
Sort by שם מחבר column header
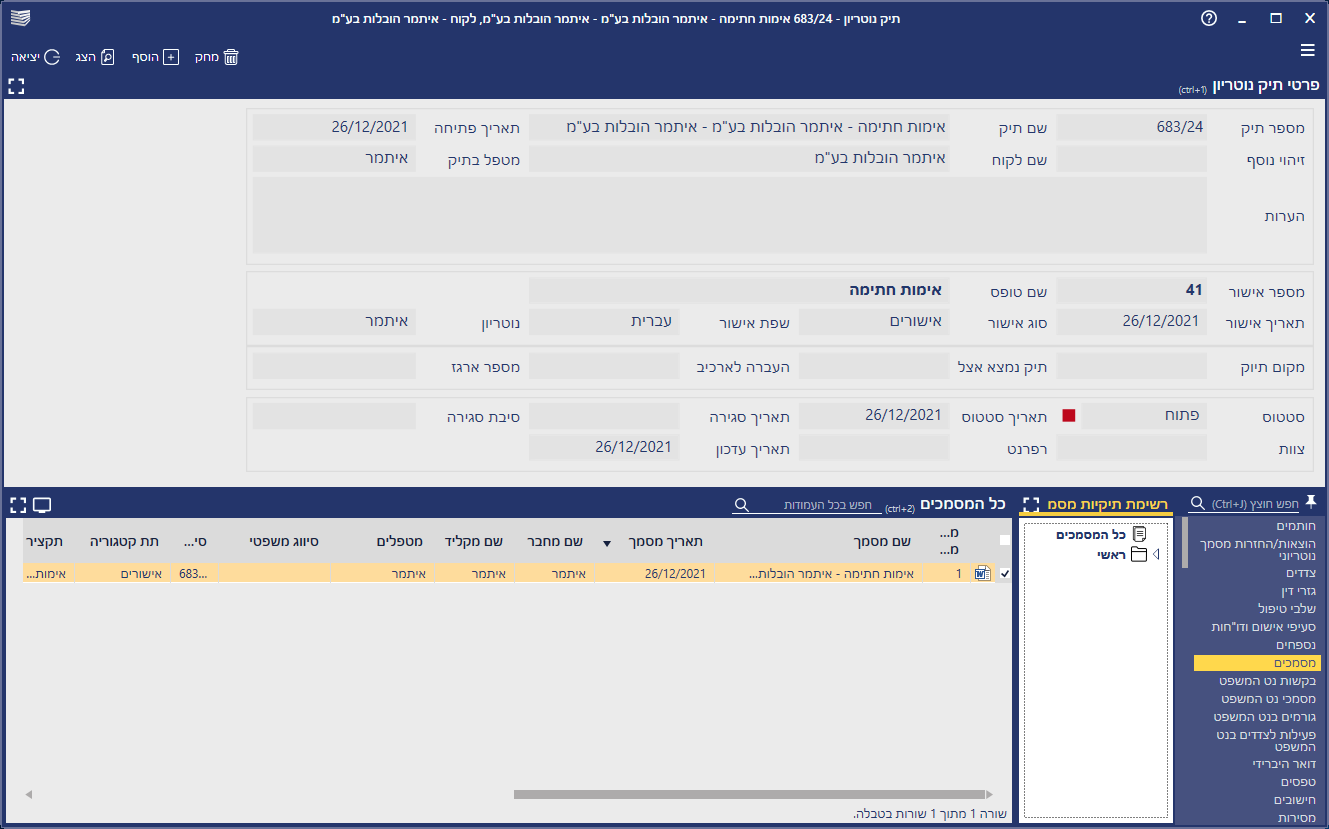click(x=555, y=542)
